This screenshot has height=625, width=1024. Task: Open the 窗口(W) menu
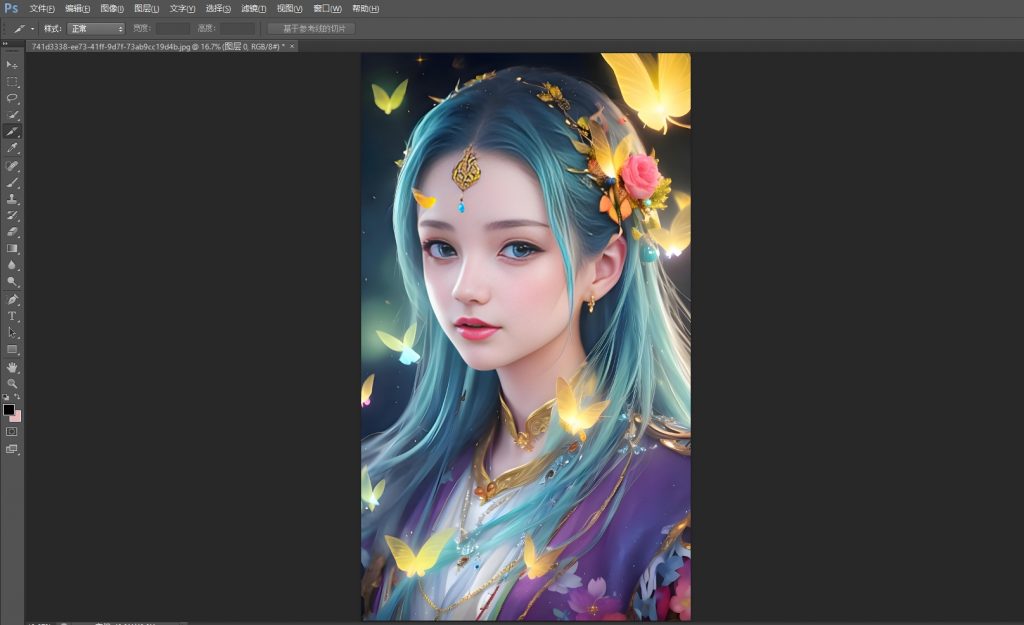click(327, 8)
